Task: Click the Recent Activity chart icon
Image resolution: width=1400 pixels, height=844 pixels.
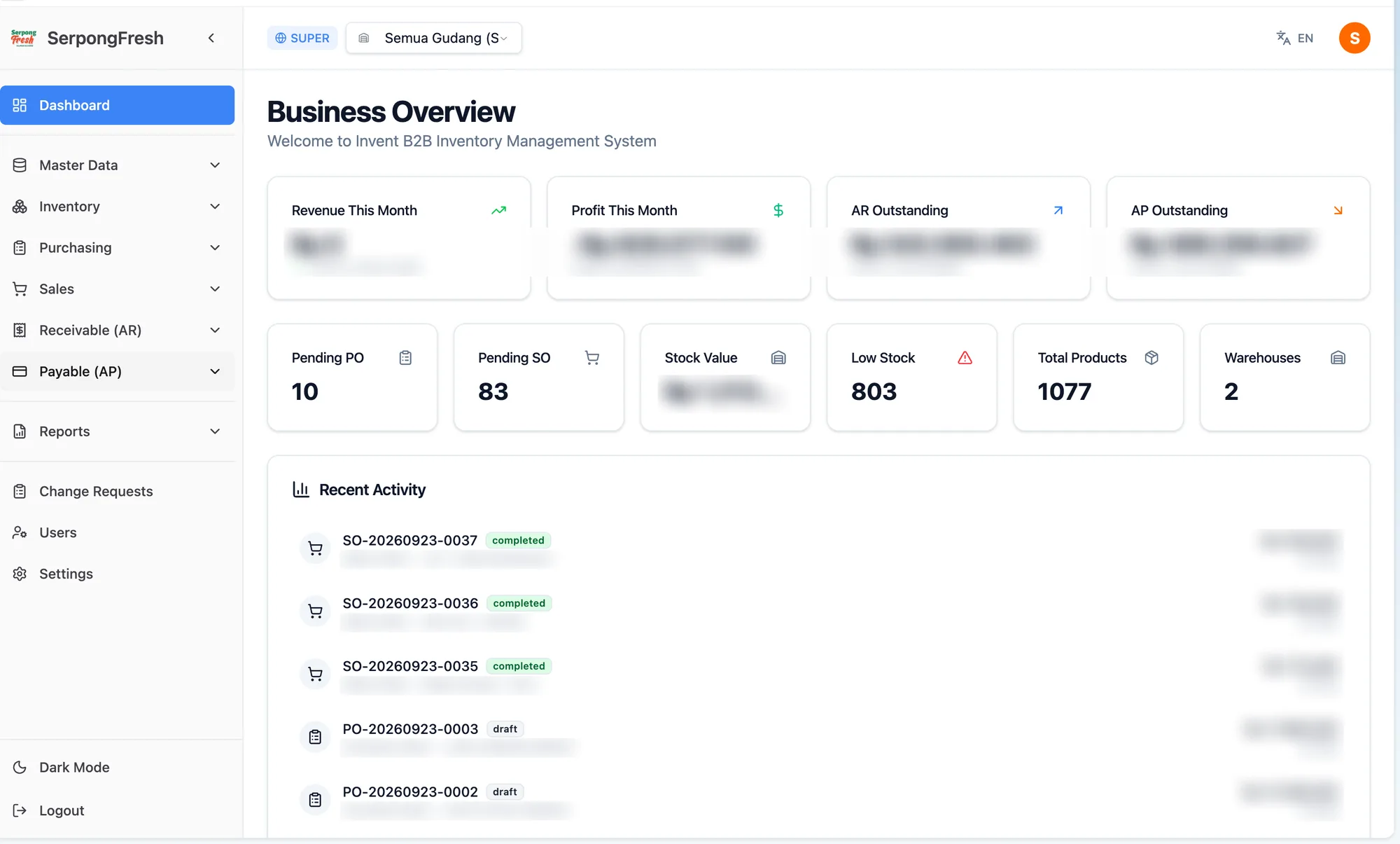Action: click(x=301, y=490)
